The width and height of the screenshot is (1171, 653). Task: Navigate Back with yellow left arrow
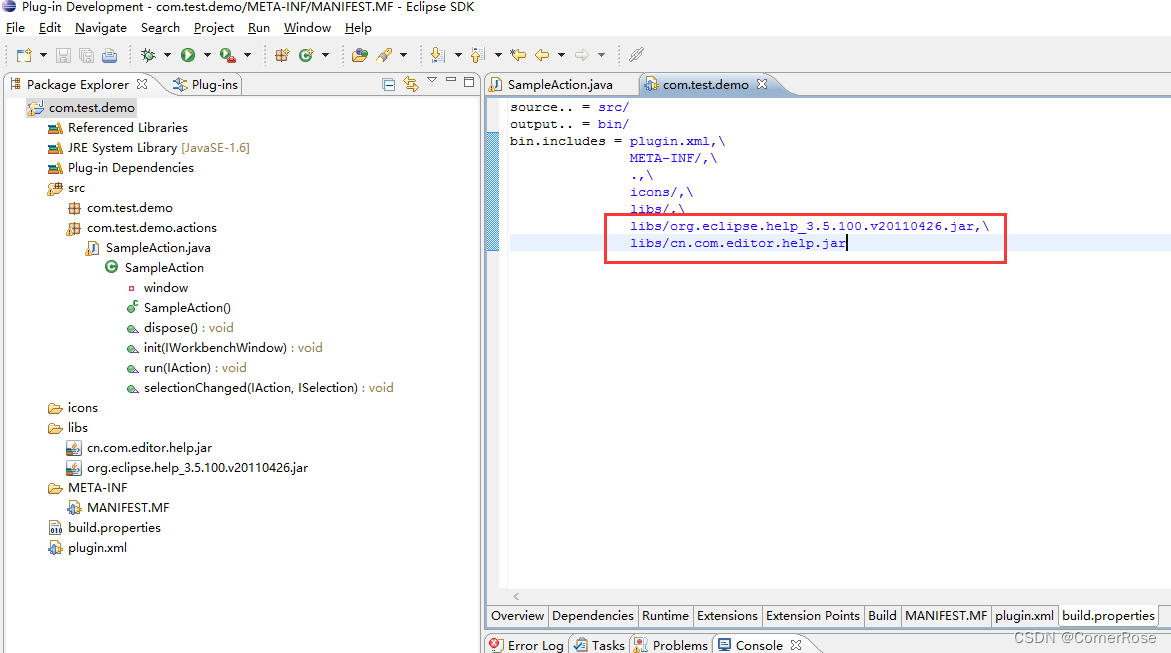(542, 55)
